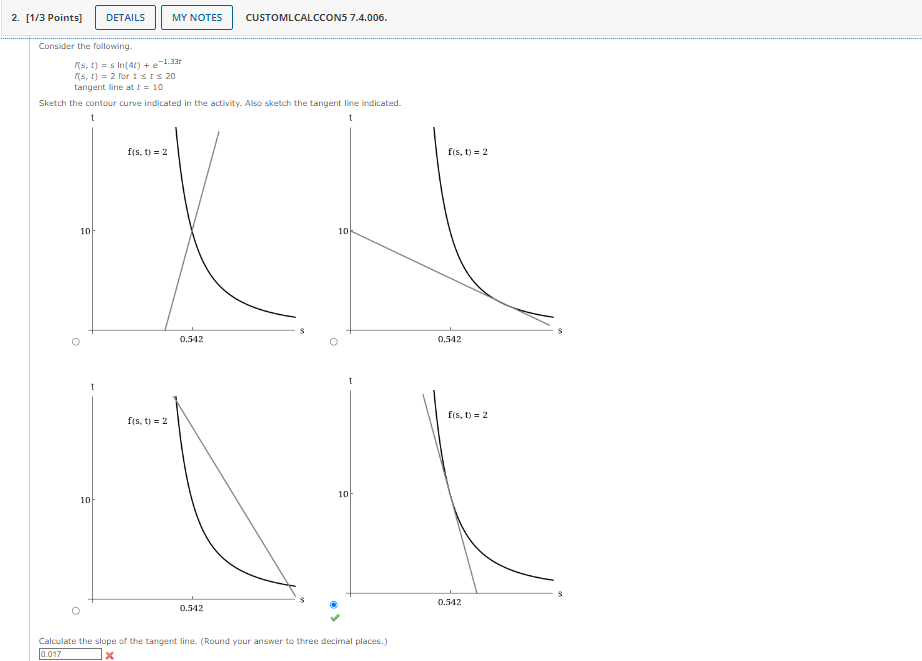Viewport: 922px width, 661px height.
Task: Click the green checkmark under the selected graph
Action: click(x=333, y=617)
